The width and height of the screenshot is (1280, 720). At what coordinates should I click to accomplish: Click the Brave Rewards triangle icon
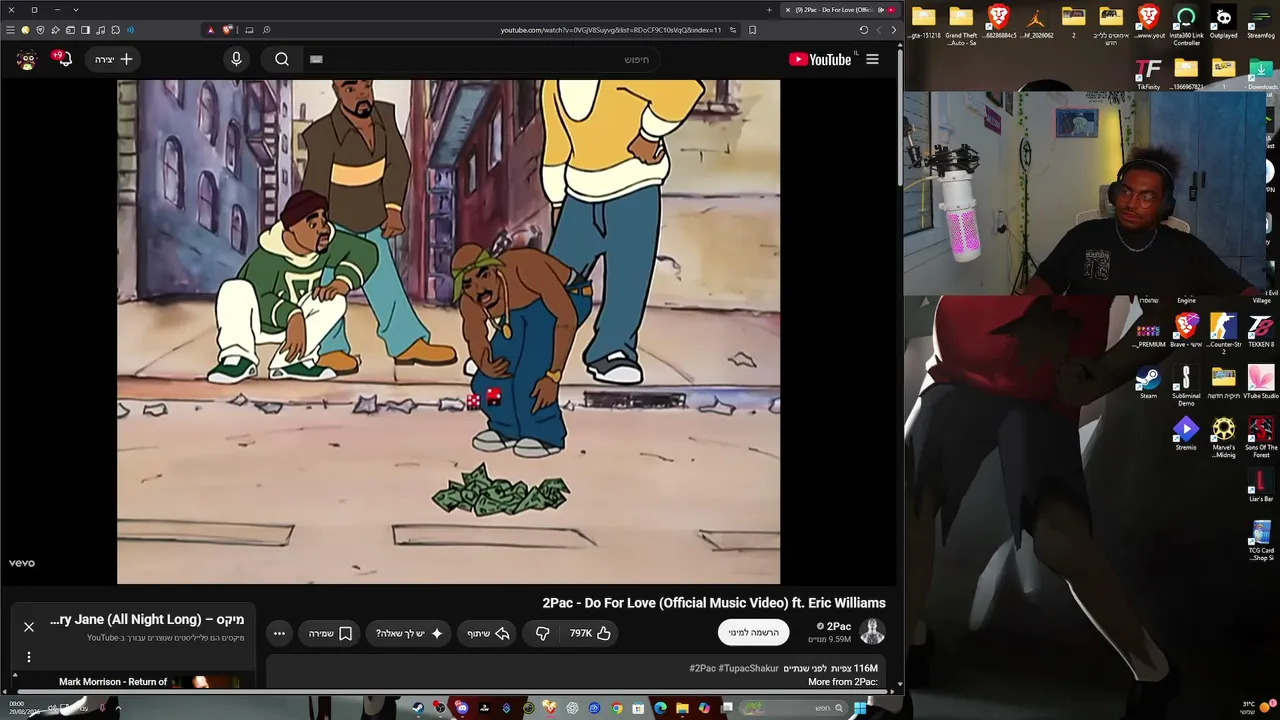click(x=210, y=30)
